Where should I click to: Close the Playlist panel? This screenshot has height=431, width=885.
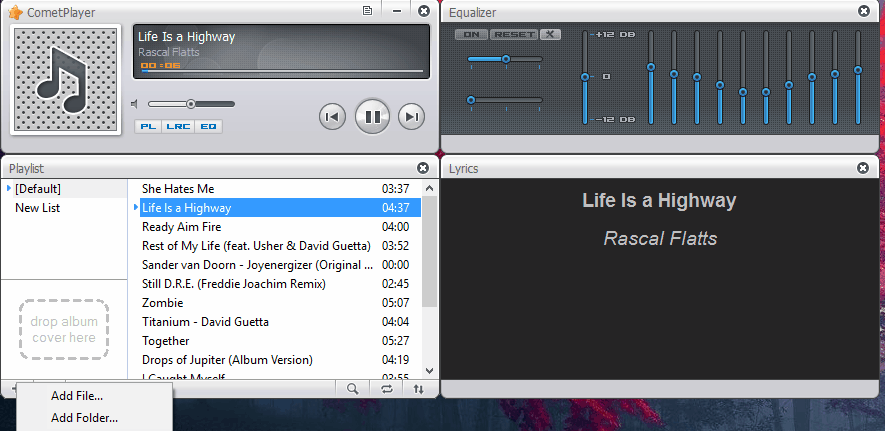pos(423,168)
